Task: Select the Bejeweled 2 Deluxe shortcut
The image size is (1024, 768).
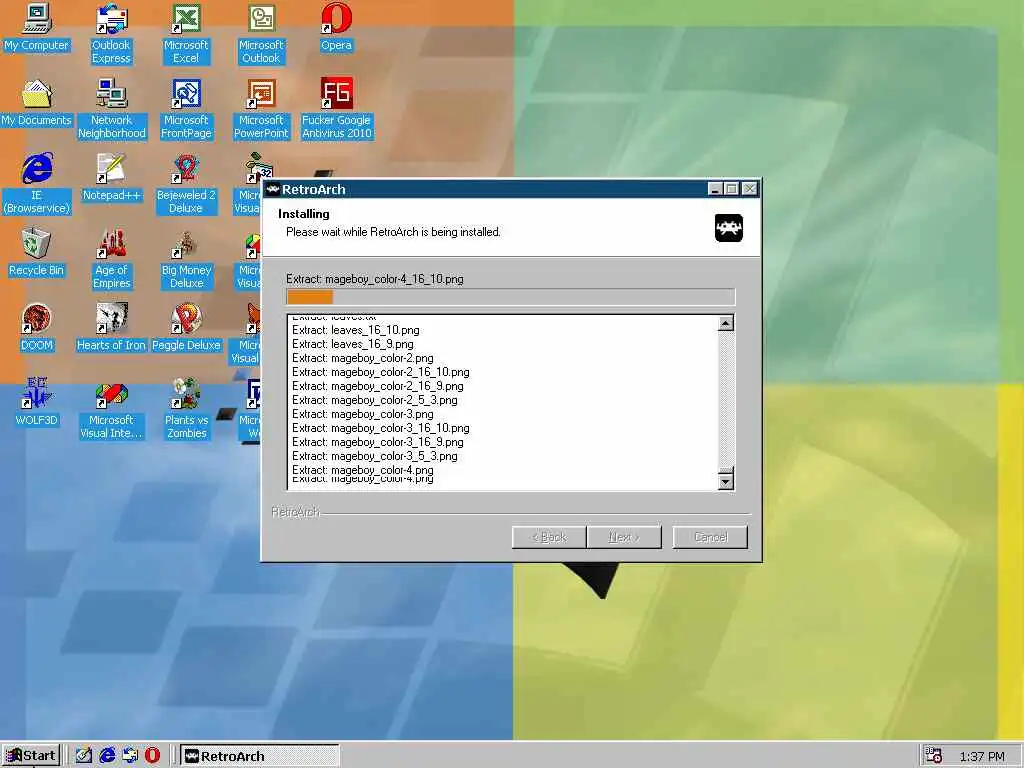Action: (x=186, y=184)
